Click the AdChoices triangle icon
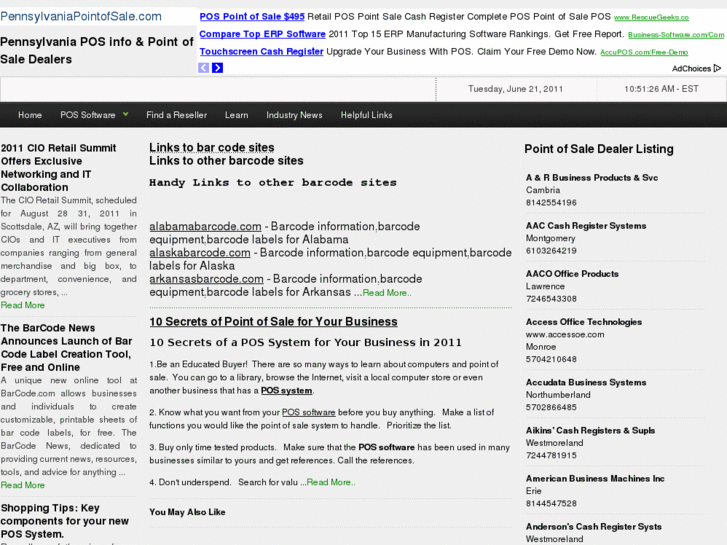The image size is (727, 545). tap(717, 68)
